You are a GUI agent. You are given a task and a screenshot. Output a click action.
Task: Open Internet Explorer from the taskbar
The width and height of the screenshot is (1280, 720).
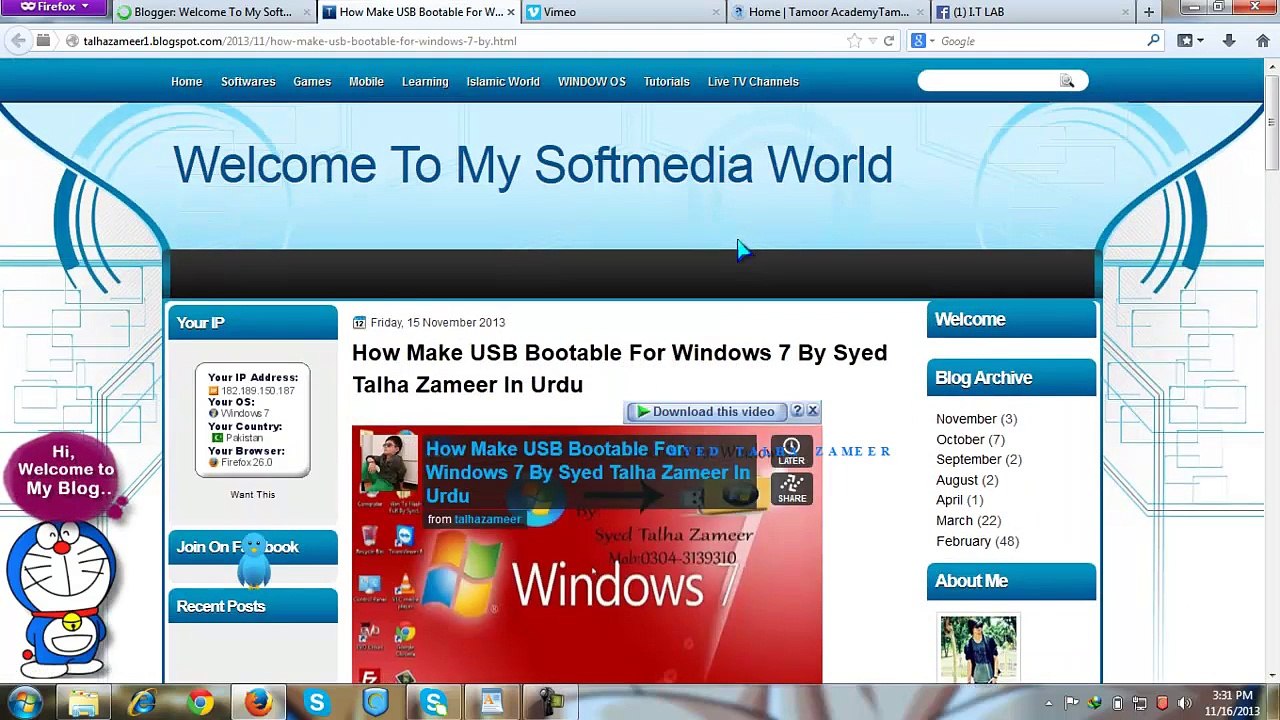pos(142,703)
